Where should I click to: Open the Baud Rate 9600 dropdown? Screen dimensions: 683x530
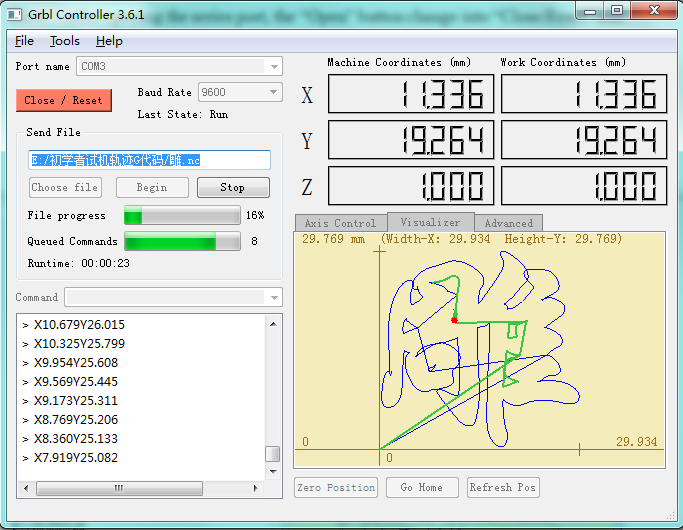[273, 92]
